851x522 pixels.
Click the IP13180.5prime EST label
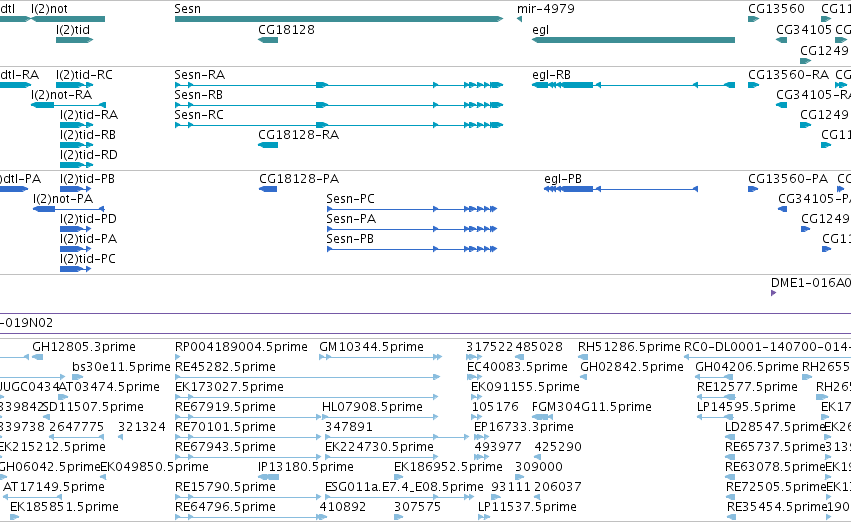coord(306,467)
